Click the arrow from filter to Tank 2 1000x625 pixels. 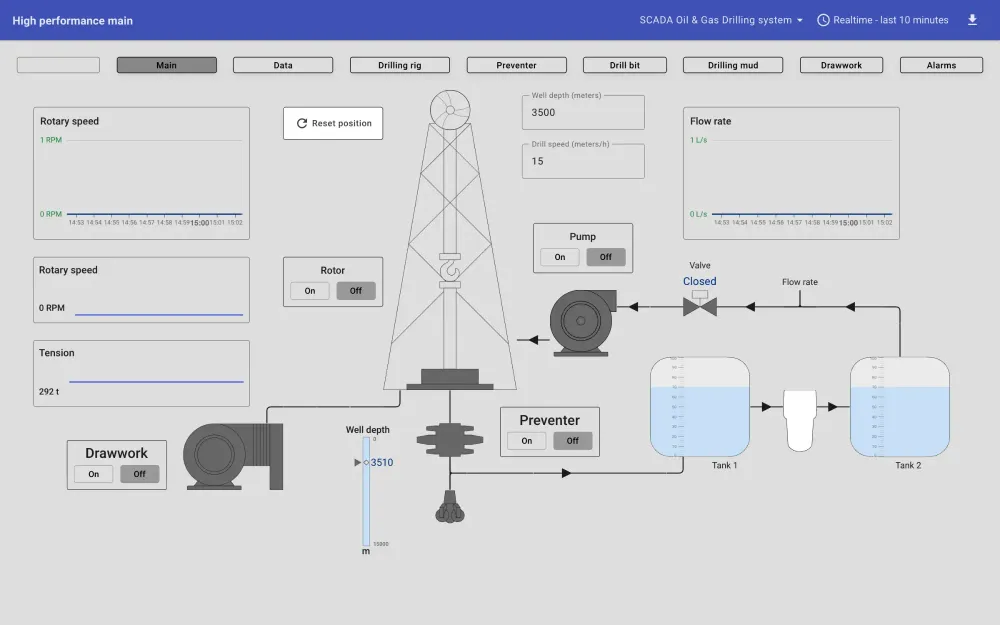click(833, 407)
